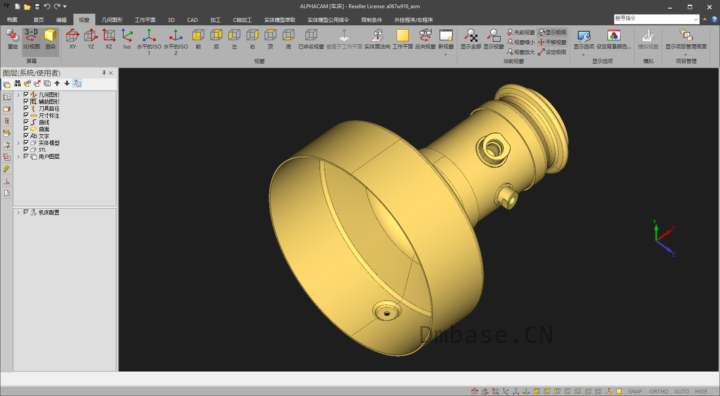Toggle the 曲线 layer checkbox

point(26,122)
